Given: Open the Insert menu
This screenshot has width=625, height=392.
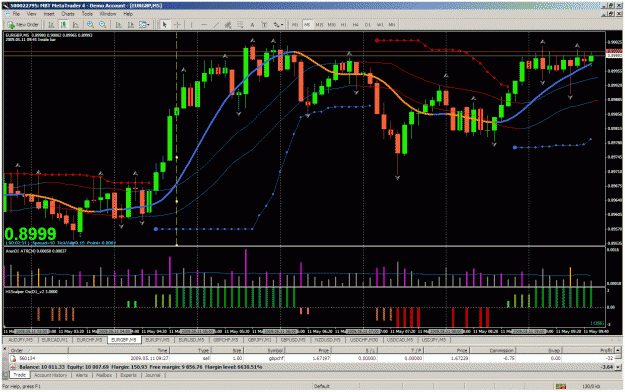Looking at the screenshot, I should pyautogui.click(x=49, y=14).
